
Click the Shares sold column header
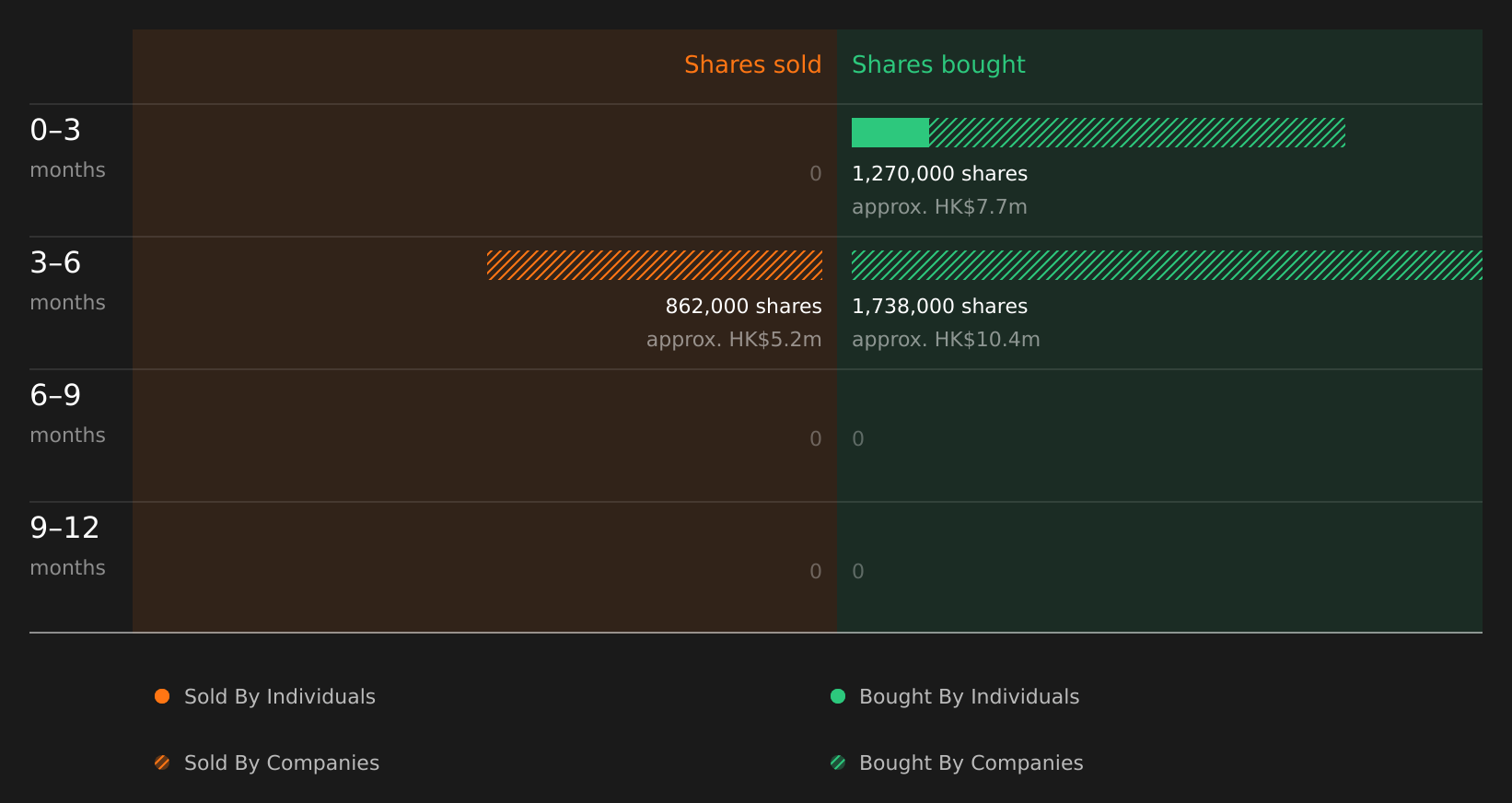pos(752,64)
